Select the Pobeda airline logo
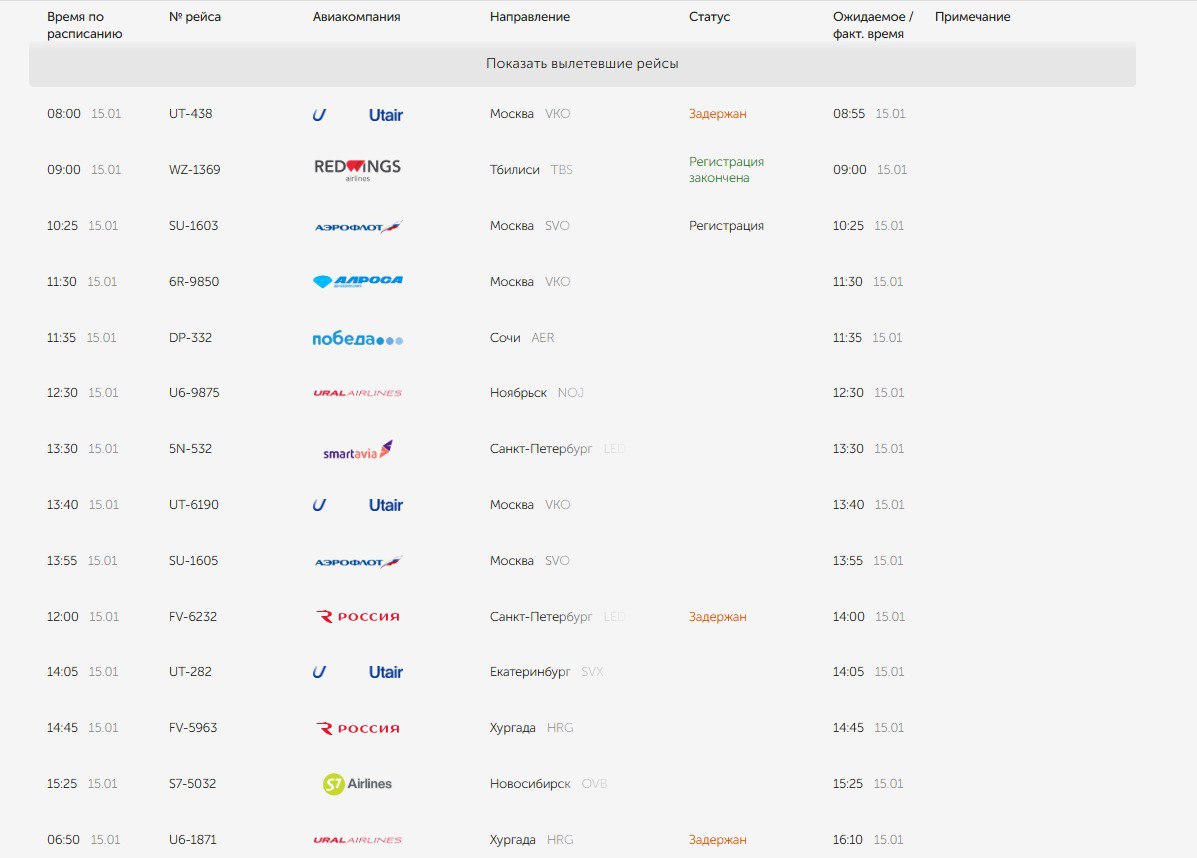 357,339
